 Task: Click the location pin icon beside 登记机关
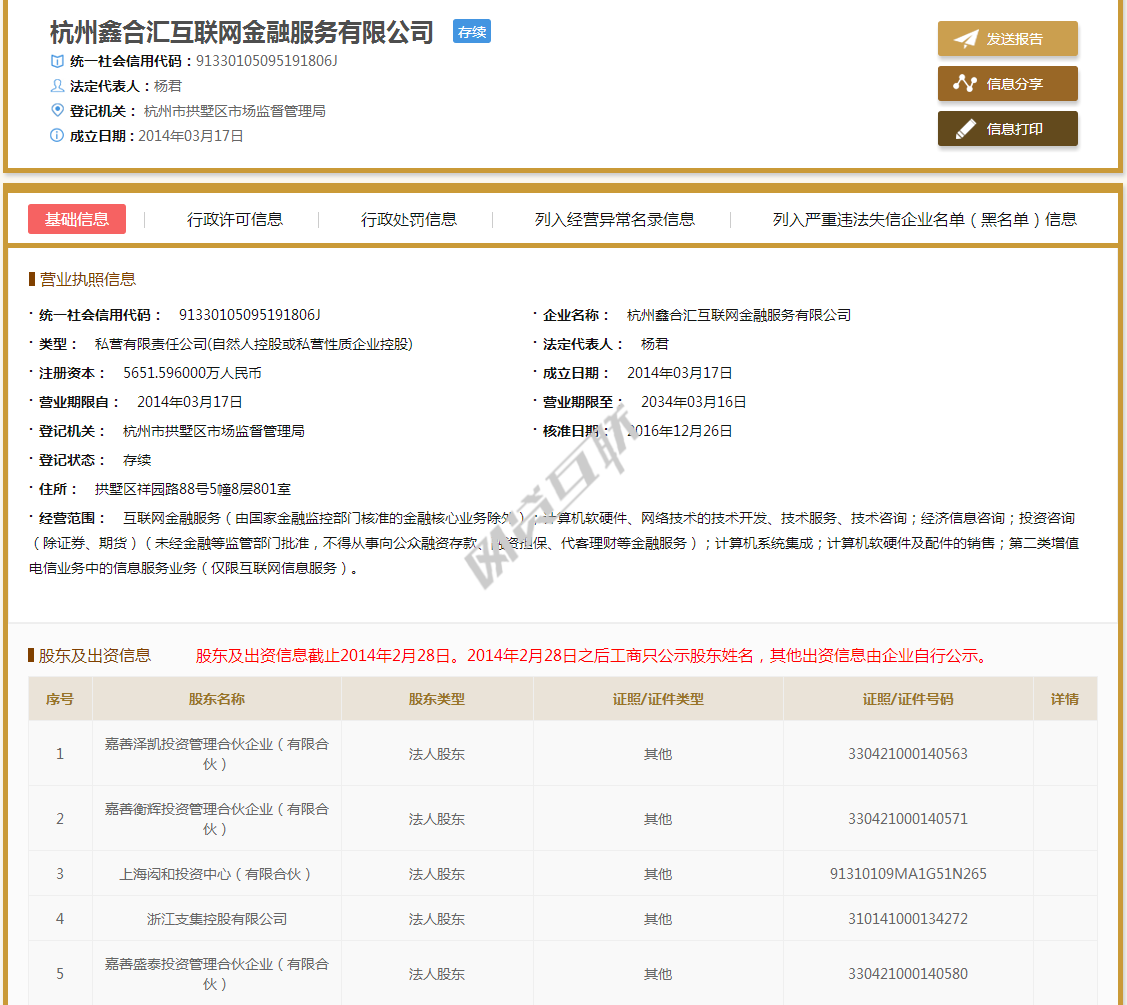(57, 110)
